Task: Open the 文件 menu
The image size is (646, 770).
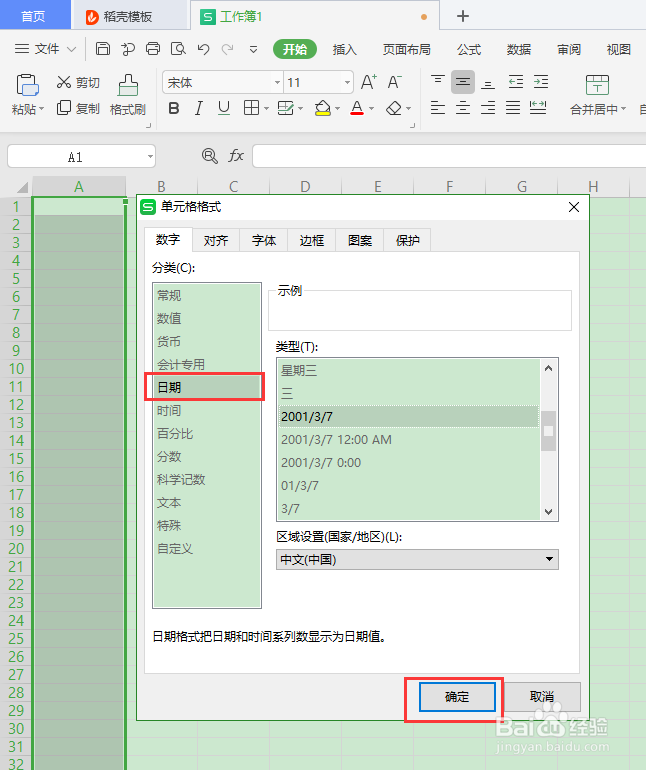Action: tap(45, 49)
